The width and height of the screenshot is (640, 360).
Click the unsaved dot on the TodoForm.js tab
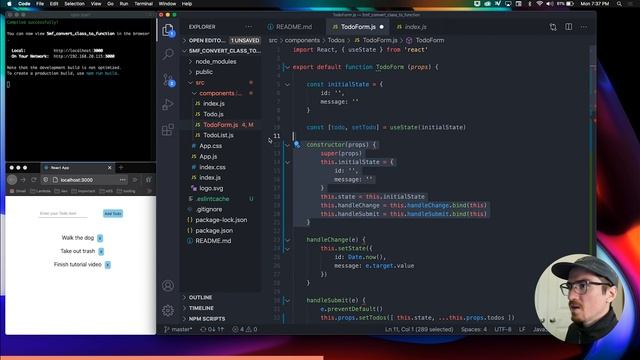382,27
